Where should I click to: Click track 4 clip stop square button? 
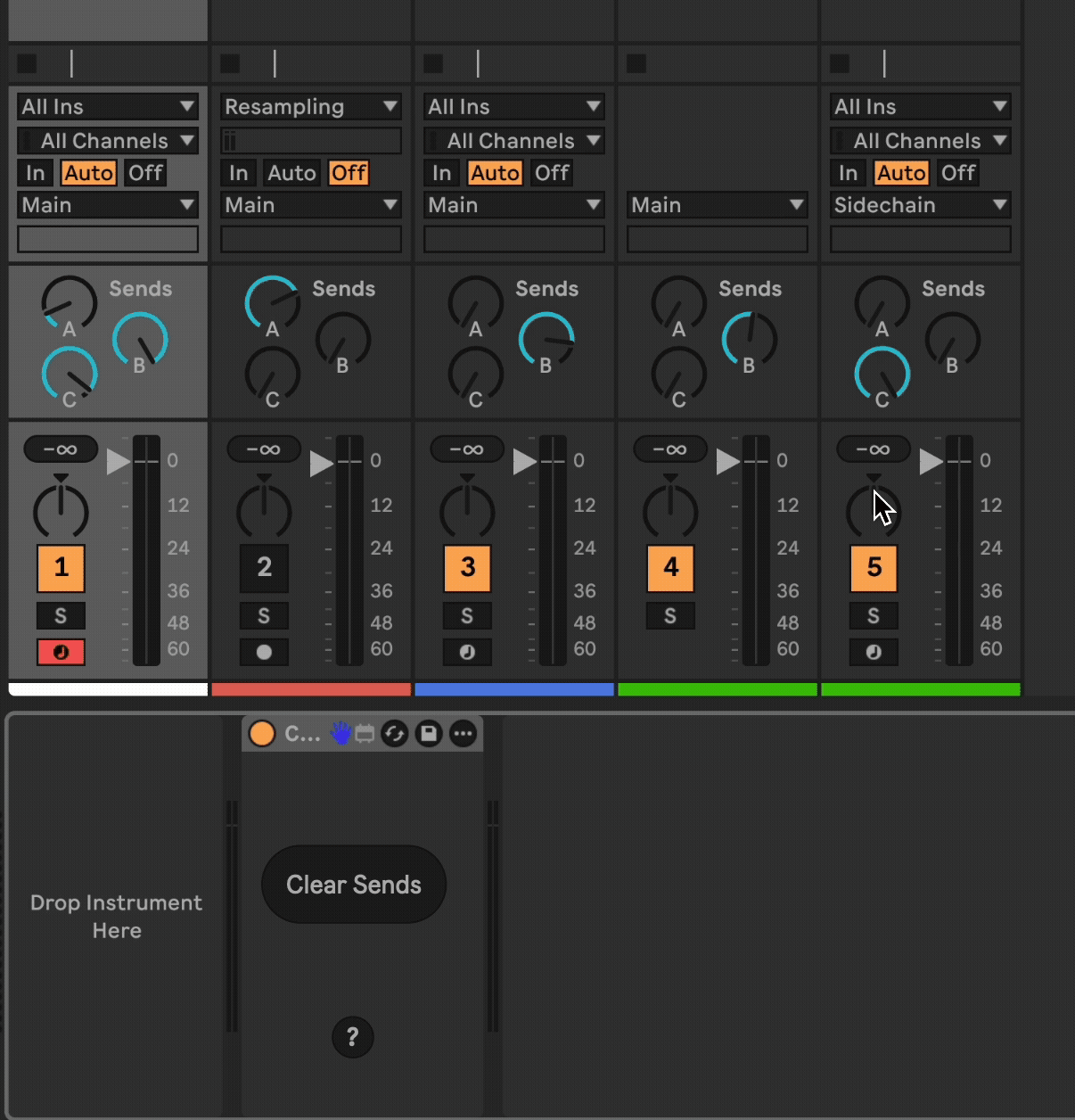tap(637, 63)
